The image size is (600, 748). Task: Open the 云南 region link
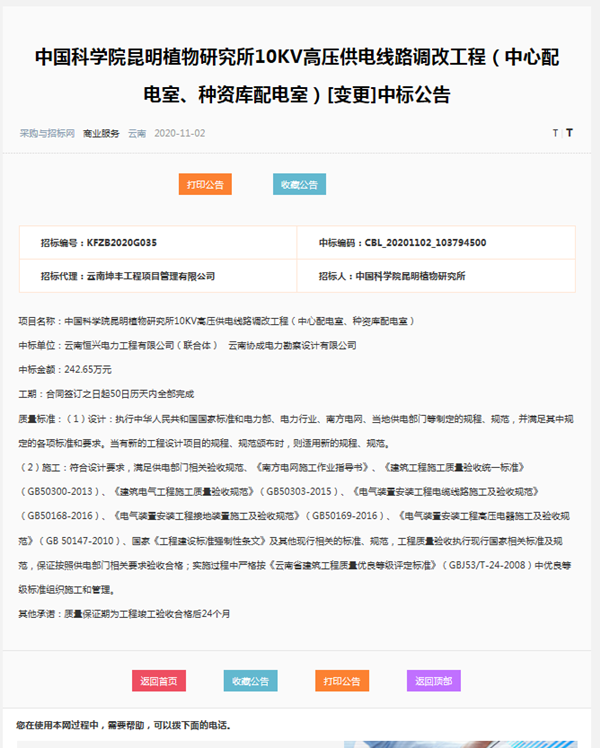(137, 133)
